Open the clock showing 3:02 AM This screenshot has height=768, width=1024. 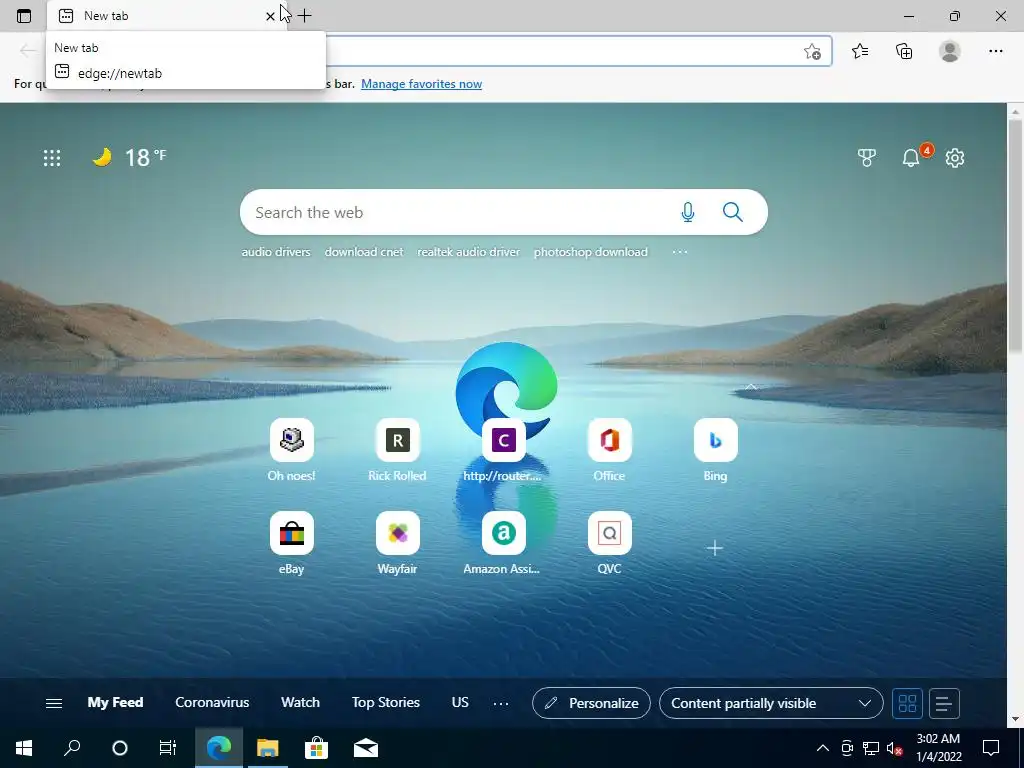pyautogui.click(x=938, y=748)
